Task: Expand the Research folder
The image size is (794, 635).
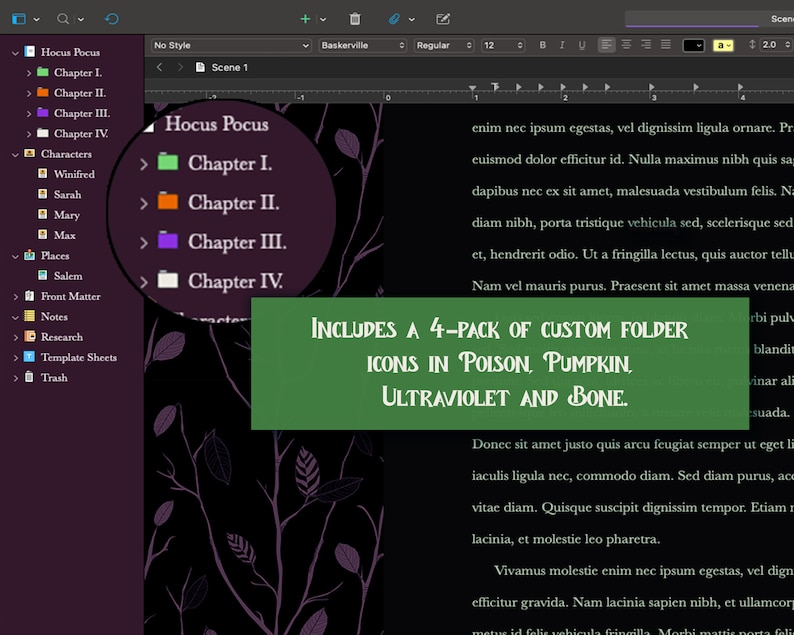Action: 15,337
